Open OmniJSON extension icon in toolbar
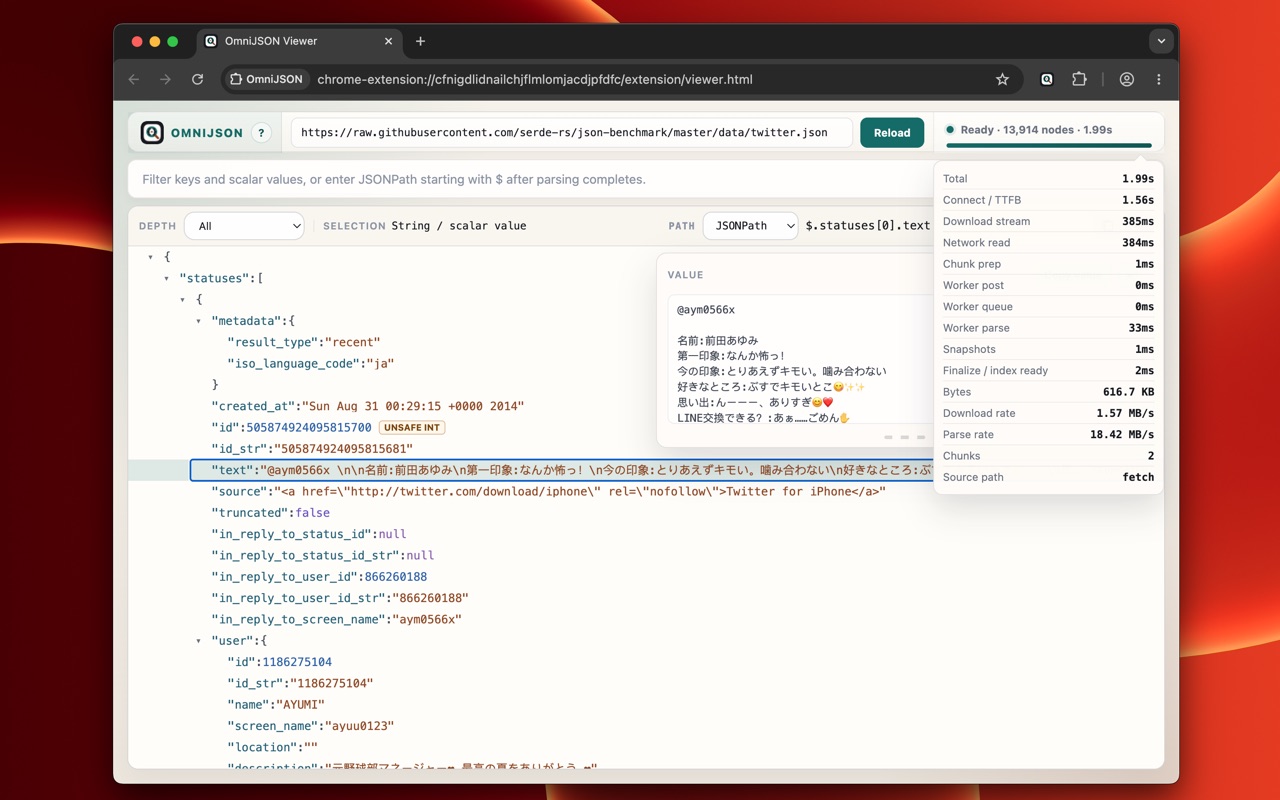Viewport: 1280px width, 800px height. click(x=1046, y=79)
